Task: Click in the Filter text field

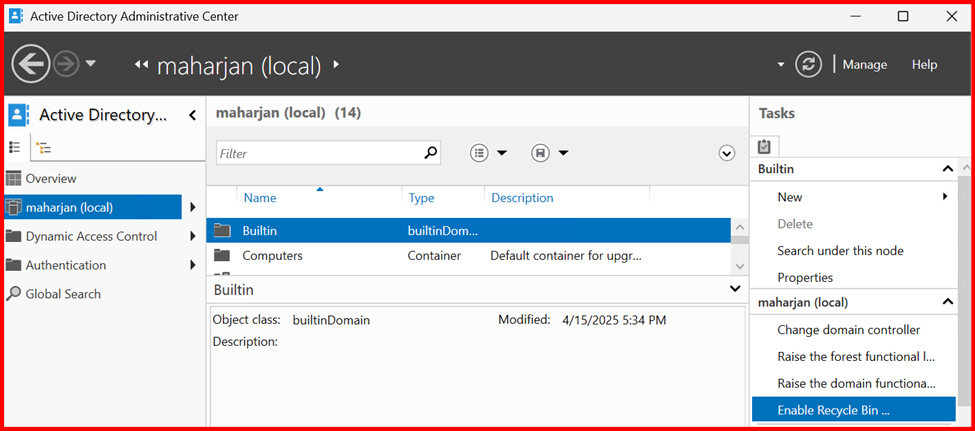Action: tap(315, 153)
